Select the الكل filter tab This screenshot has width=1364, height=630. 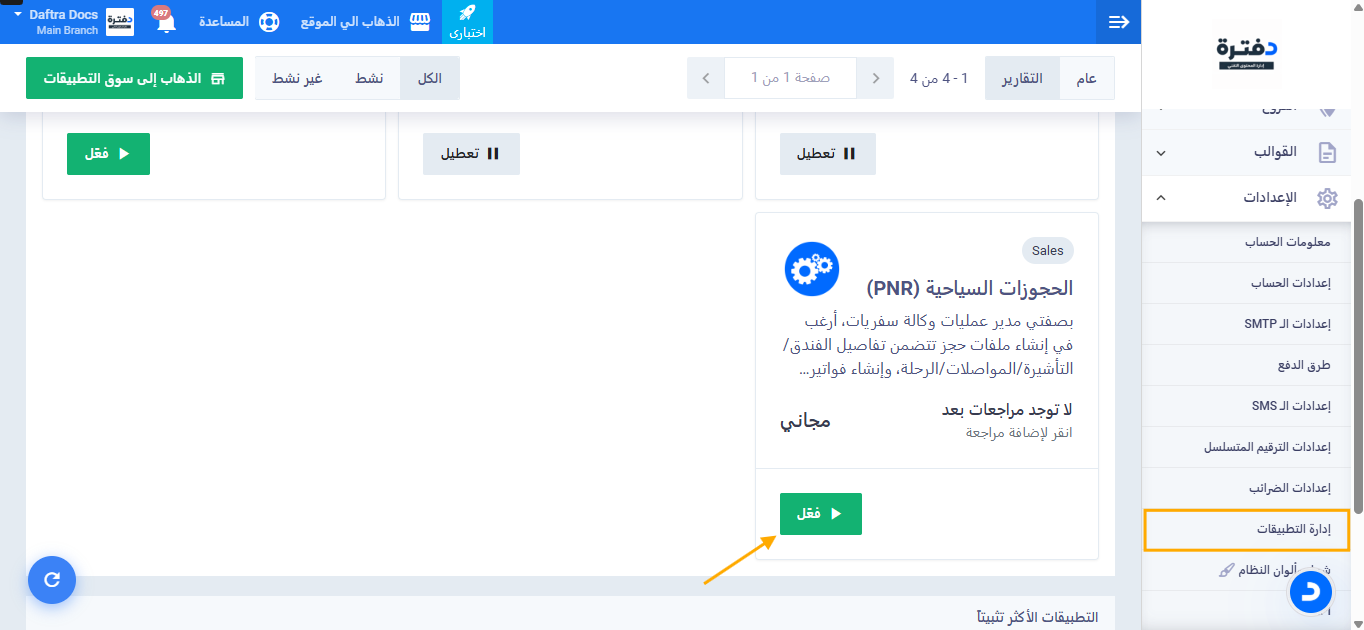tap(430, 78)
